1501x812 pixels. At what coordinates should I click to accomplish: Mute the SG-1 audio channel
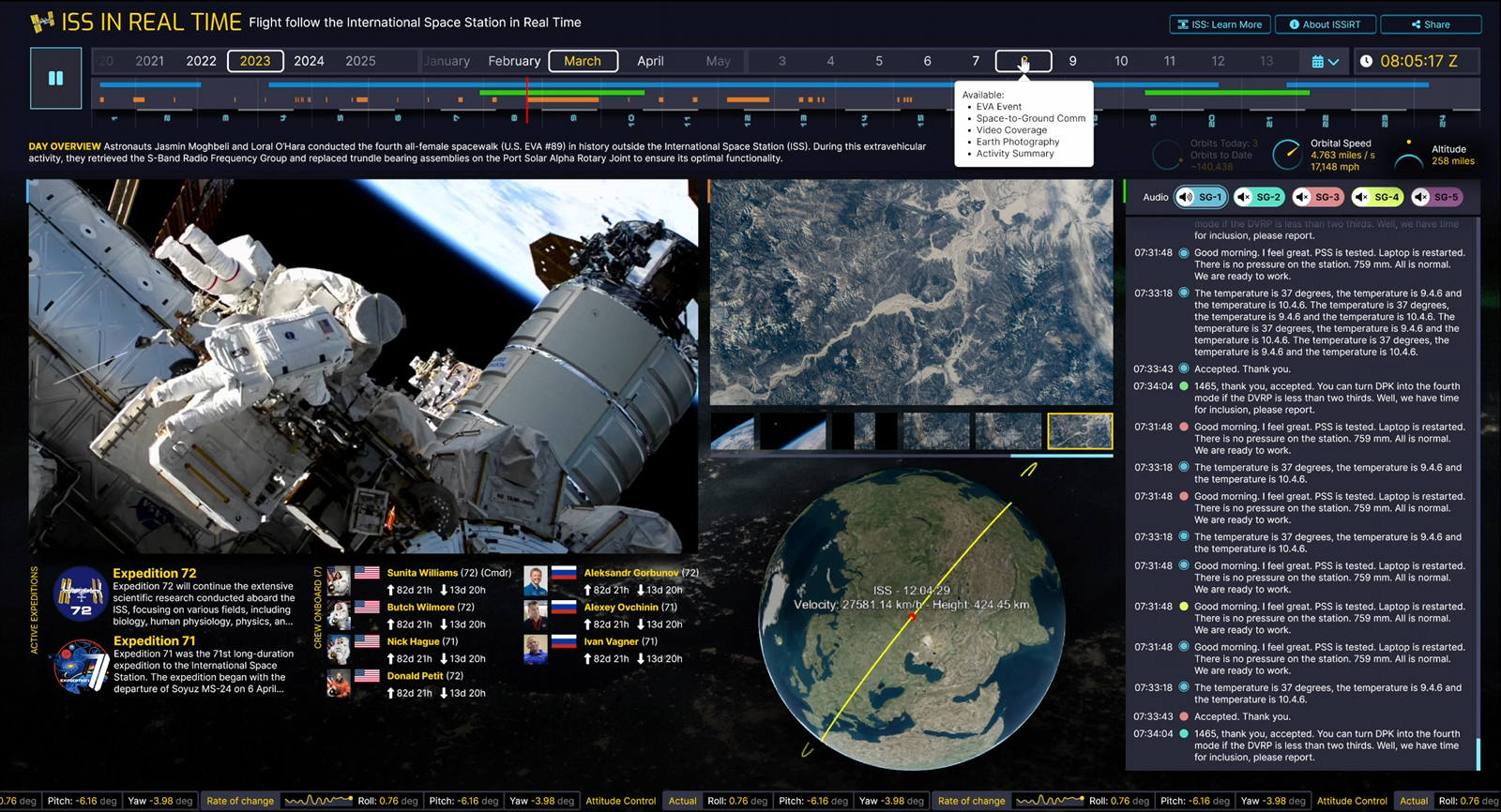(x=1187, y=197)
